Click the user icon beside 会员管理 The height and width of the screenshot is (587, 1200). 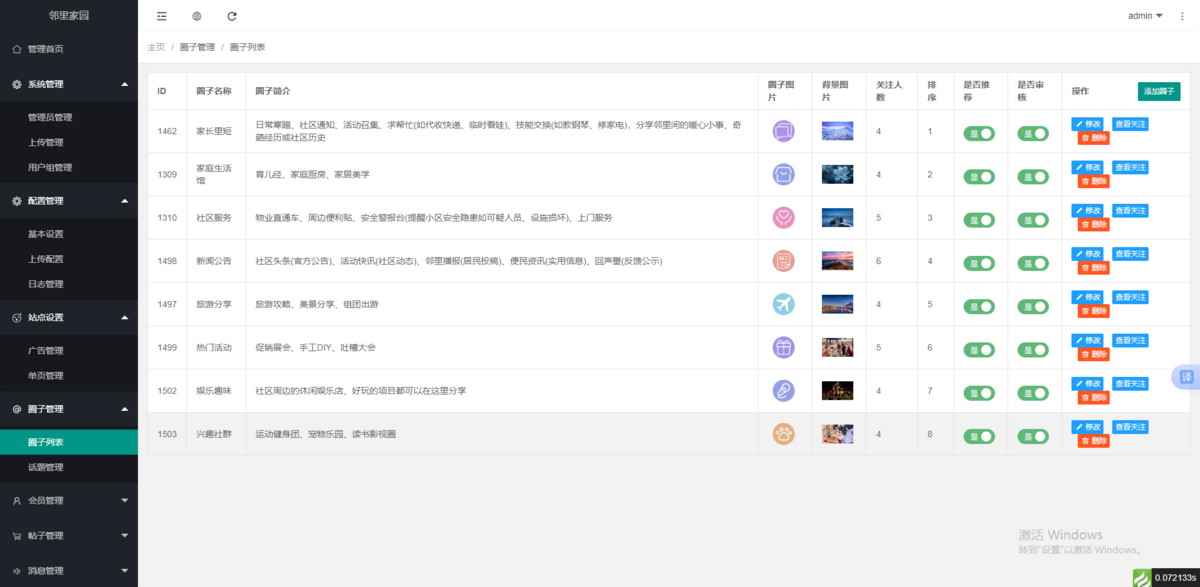click(x=17, y=500)
